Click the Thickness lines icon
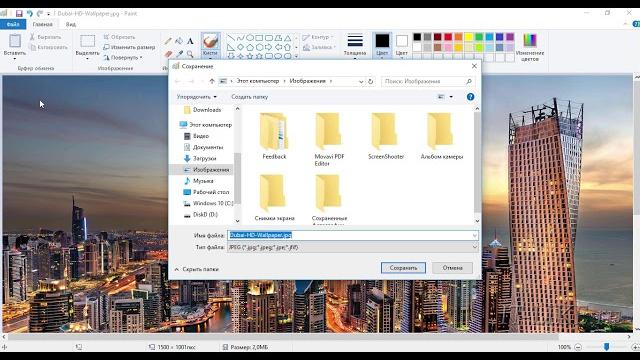Viewport: 640px width, 360px height. [x=355, y=40]
